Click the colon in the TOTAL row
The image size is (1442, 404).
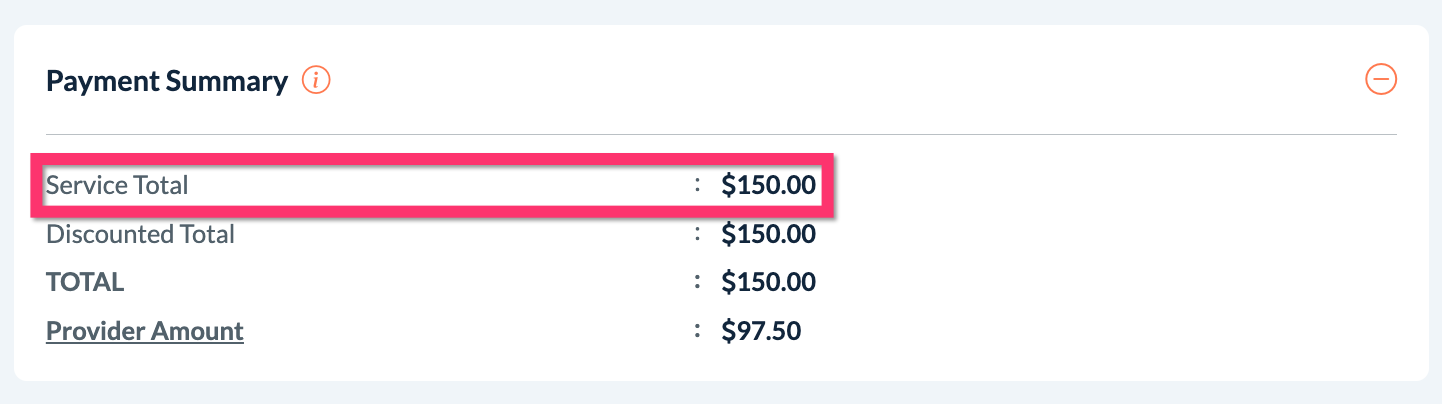pyautogui.click(x=697, y=282)
